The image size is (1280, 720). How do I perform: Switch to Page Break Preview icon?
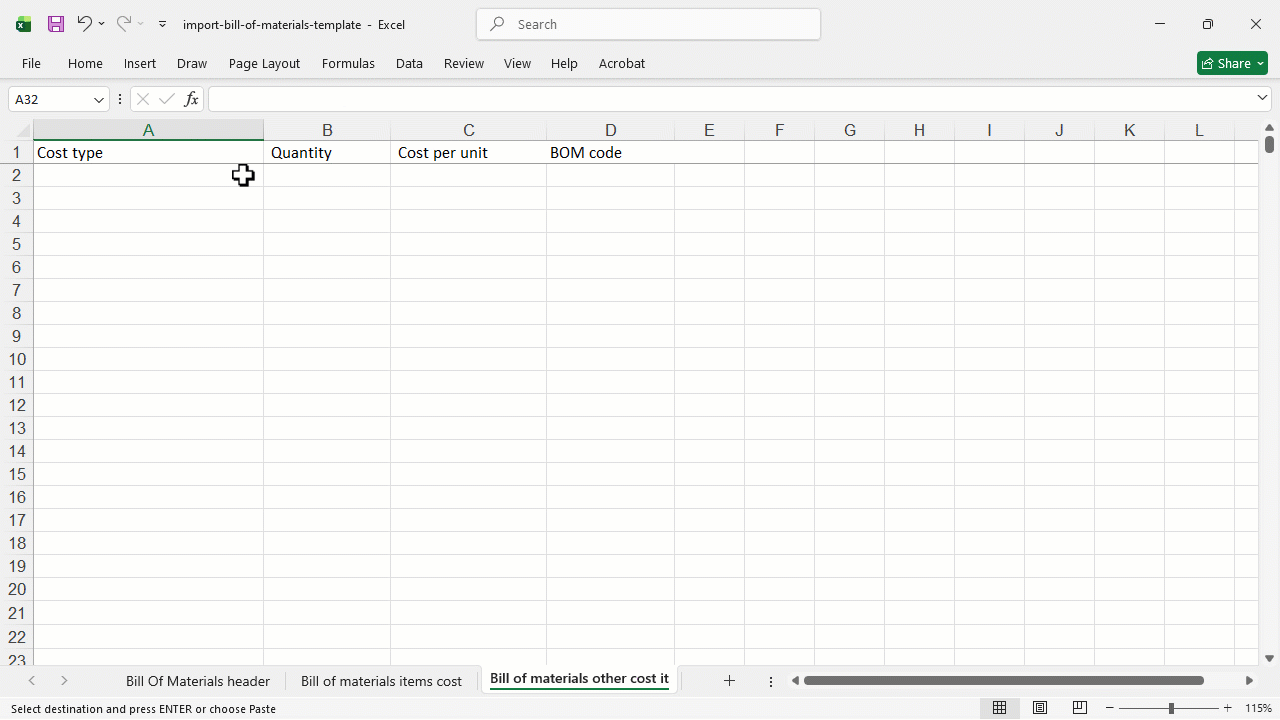pyautogui.click(x=1080, y=708)
